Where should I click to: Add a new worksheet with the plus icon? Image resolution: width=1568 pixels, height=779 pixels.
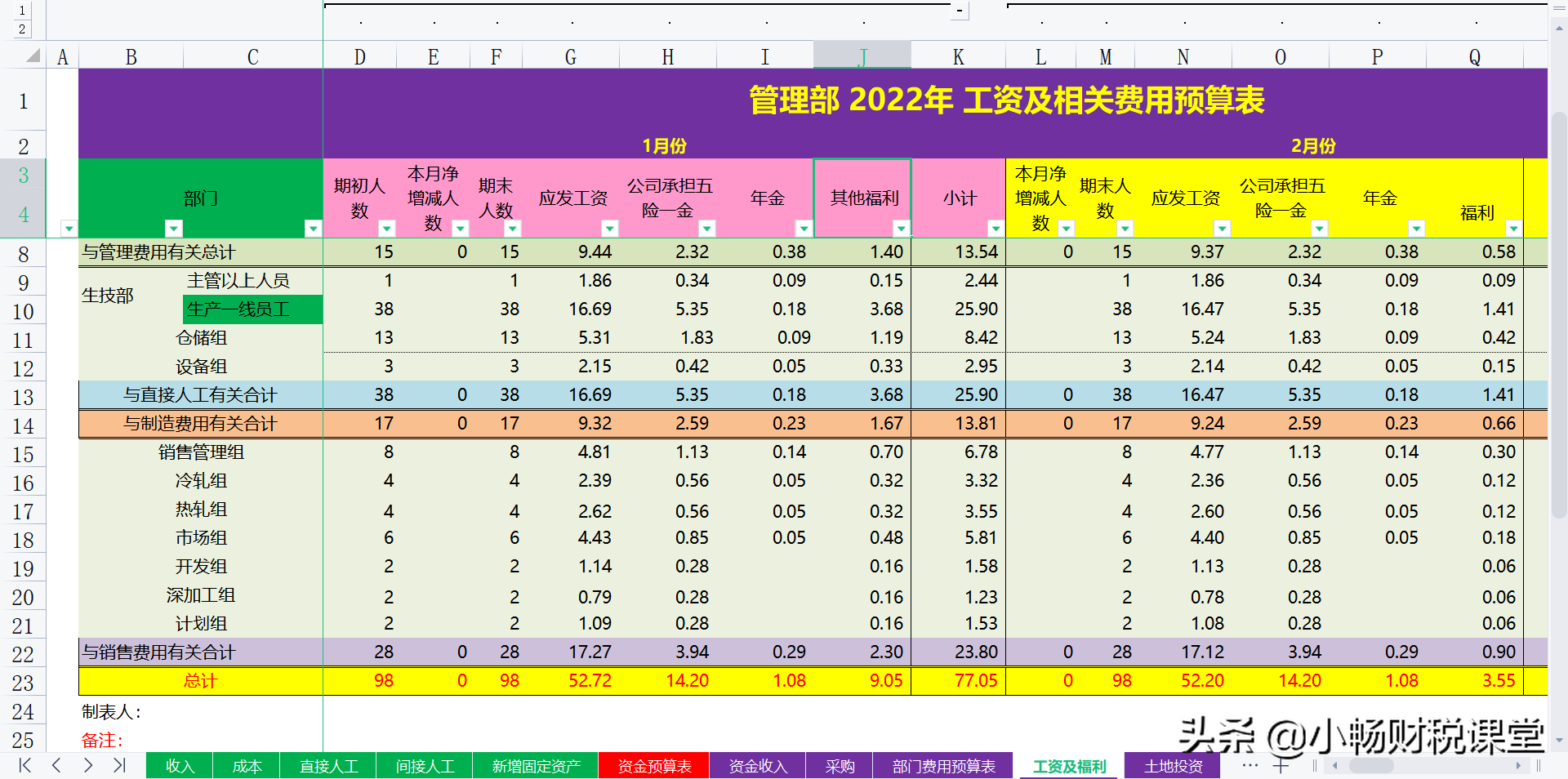point(1282,766)
